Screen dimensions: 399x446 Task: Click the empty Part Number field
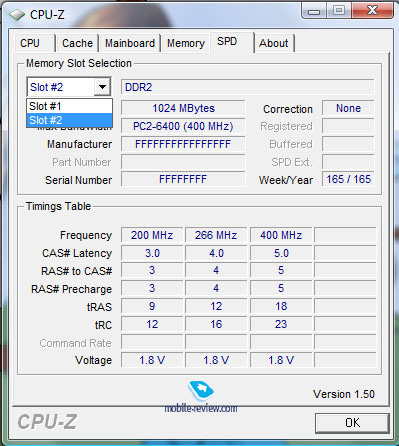point(183,162)
